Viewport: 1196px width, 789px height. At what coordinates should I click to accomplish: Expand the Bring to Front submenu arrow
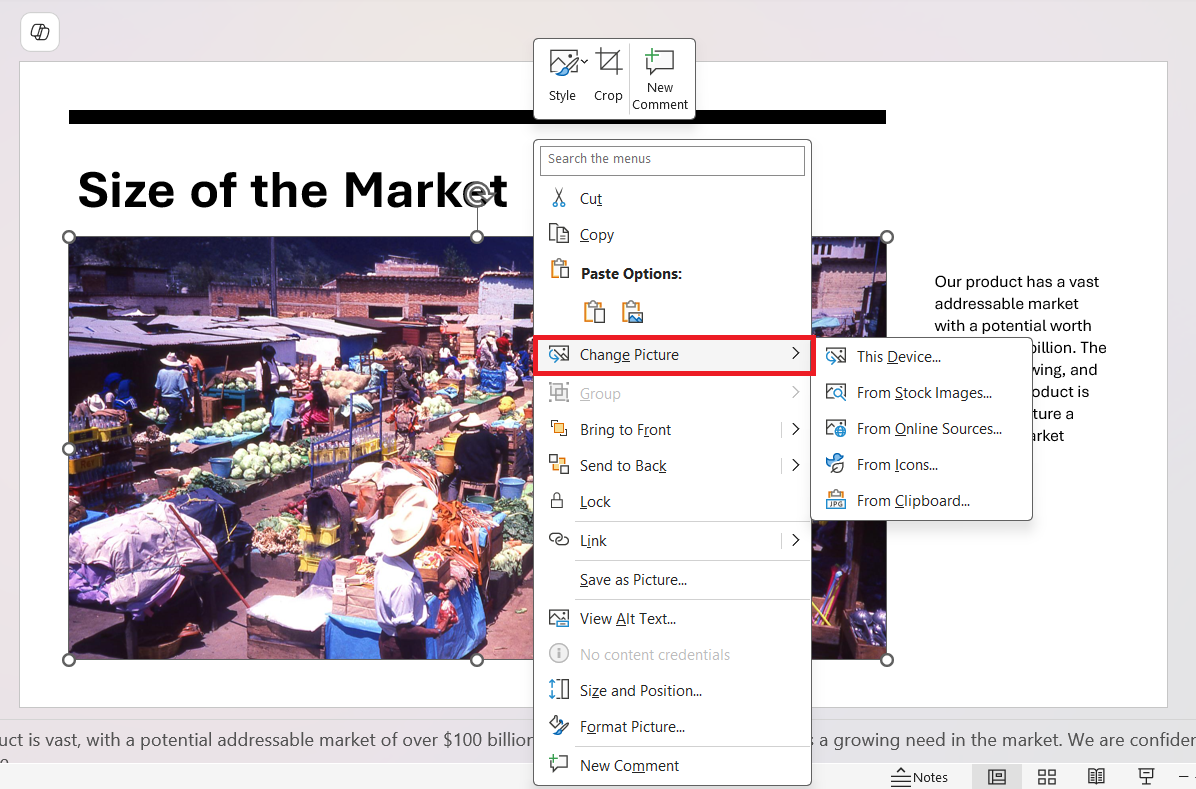(796, 429)
